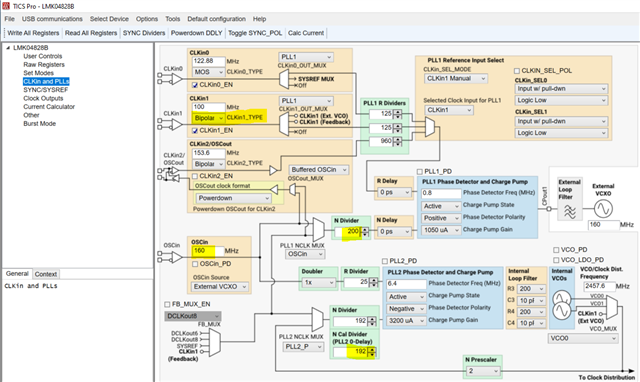
Task: Click the OSCin input buffer symbol
Action: (176, 257)
